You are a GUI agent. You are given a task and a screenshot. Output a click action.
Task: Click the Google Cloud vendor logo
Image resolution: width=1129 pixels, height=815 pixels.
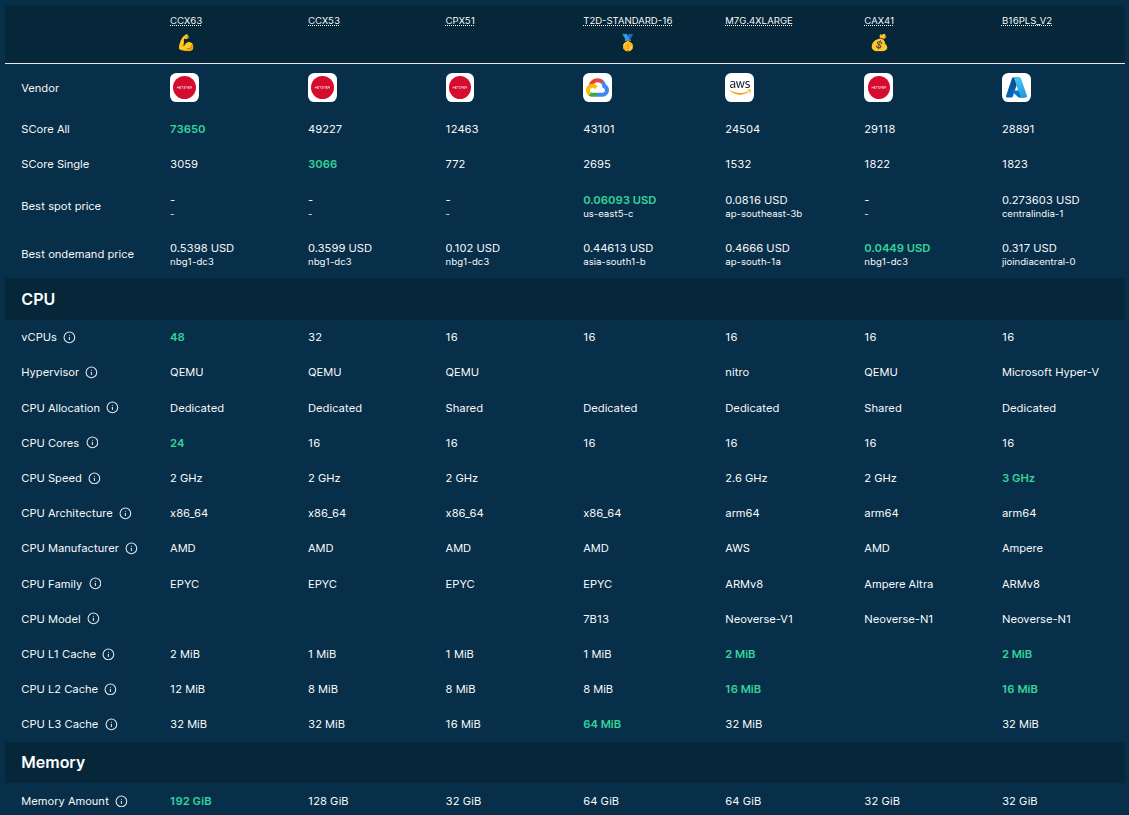pos(597,88)
